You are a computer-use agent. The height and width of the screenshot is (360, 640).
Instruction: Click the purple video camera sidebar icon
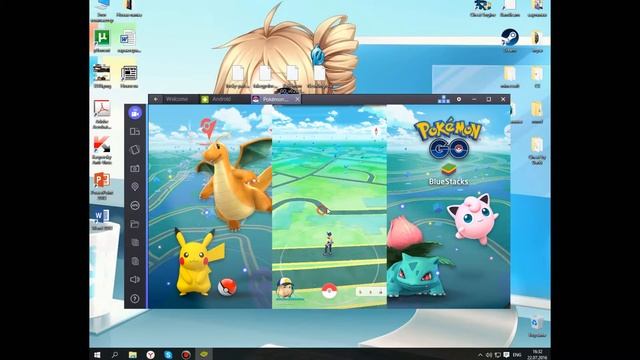(x=135, y=113)
